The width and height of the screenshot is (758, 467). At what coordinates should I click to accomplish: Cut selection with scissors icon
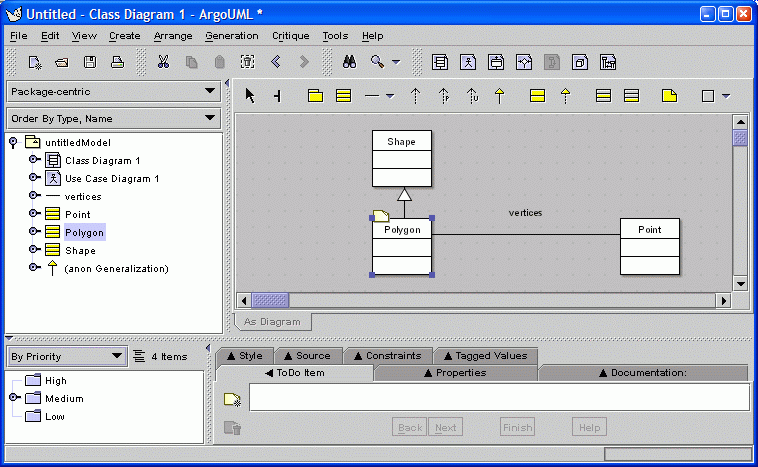(163, 62)
